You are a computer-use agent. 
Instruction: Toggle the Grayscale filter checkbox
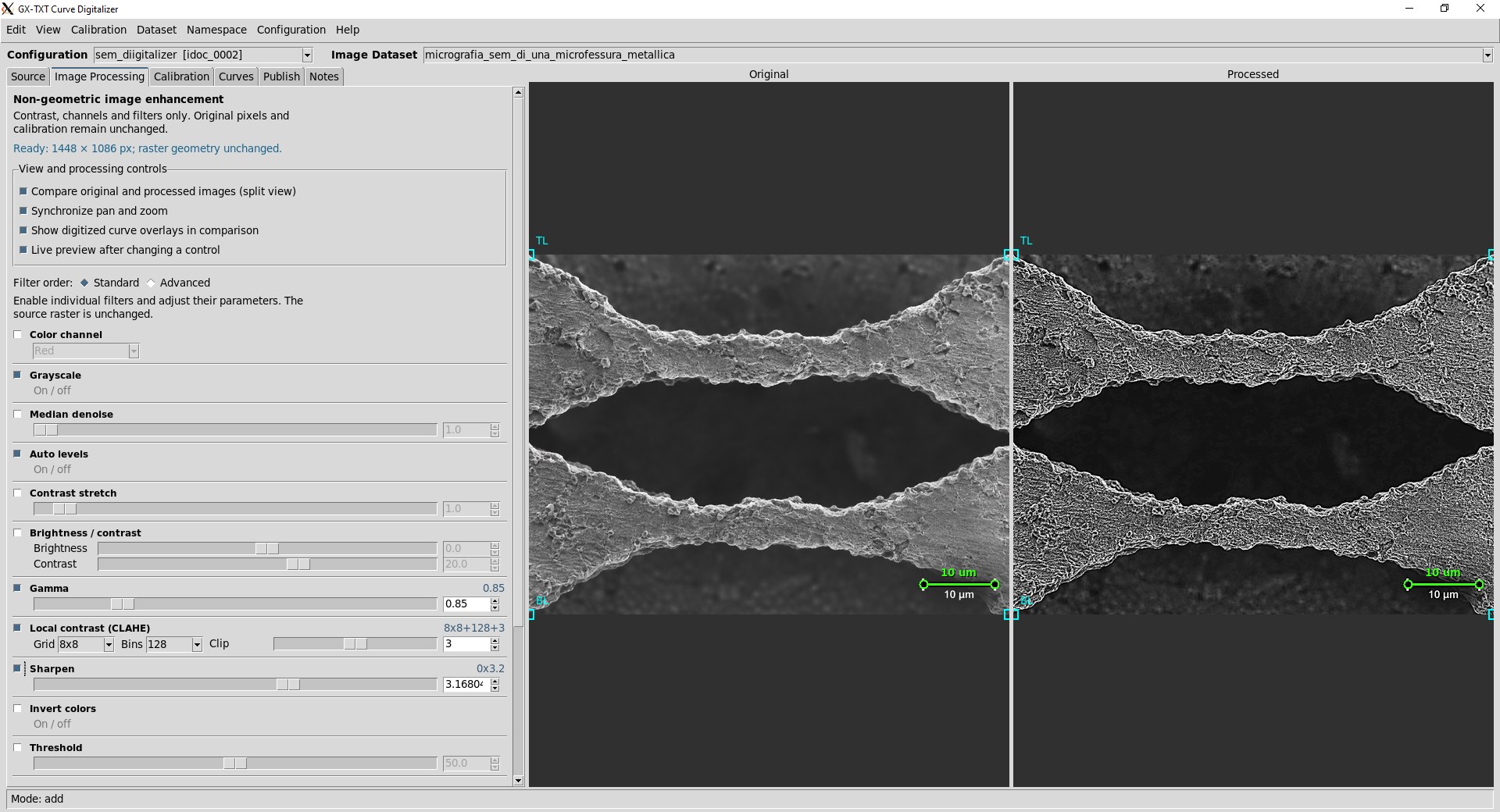[18, 375]
